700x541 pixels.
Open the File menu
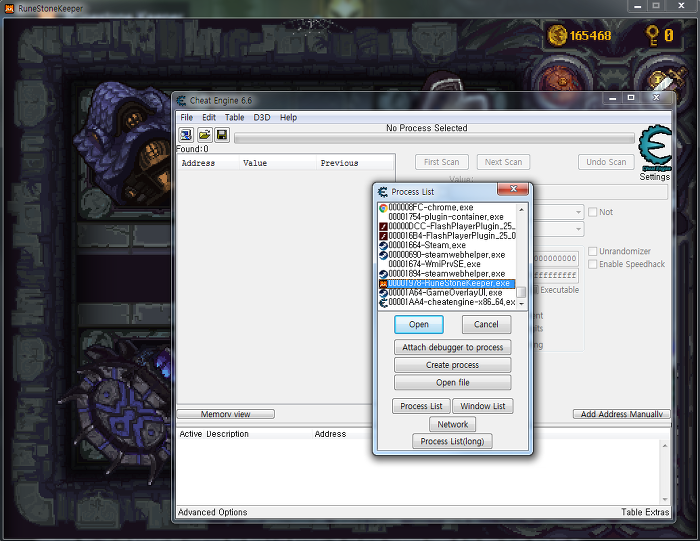(187, 117)
